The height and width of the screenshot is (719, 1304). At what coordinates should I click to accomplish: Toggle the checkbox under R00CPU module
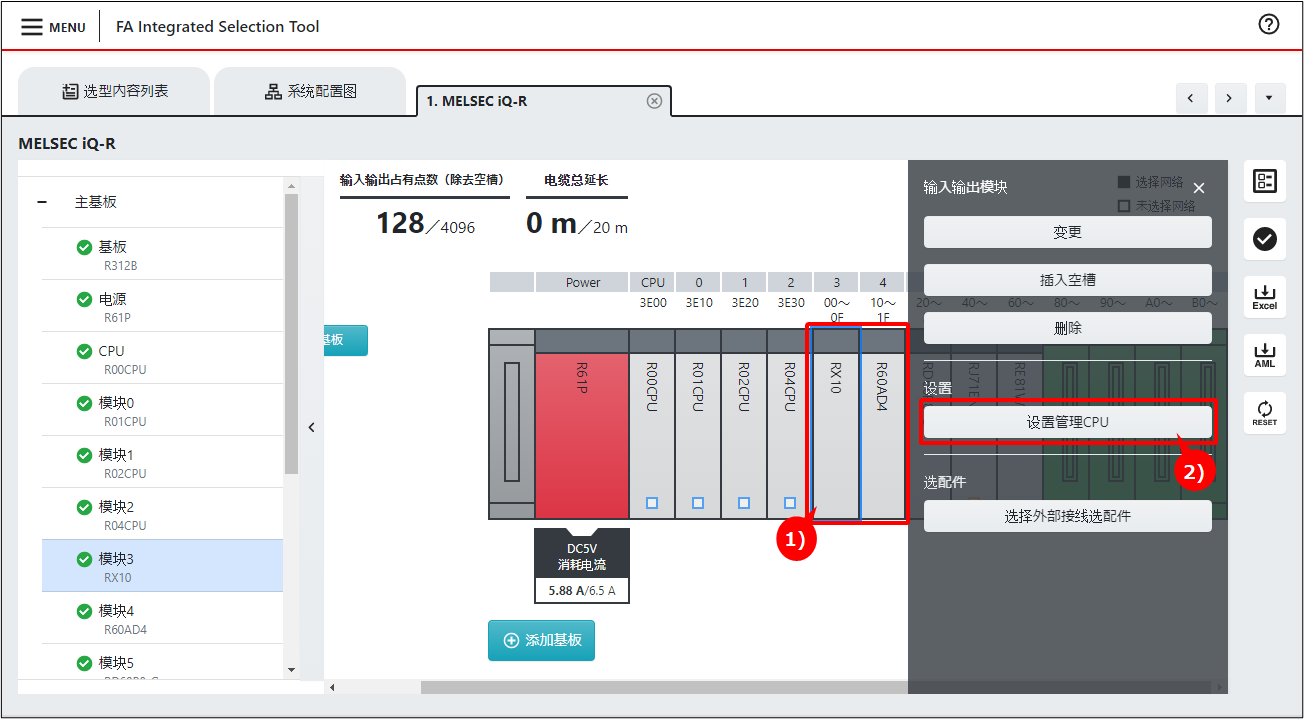[652, 503]
